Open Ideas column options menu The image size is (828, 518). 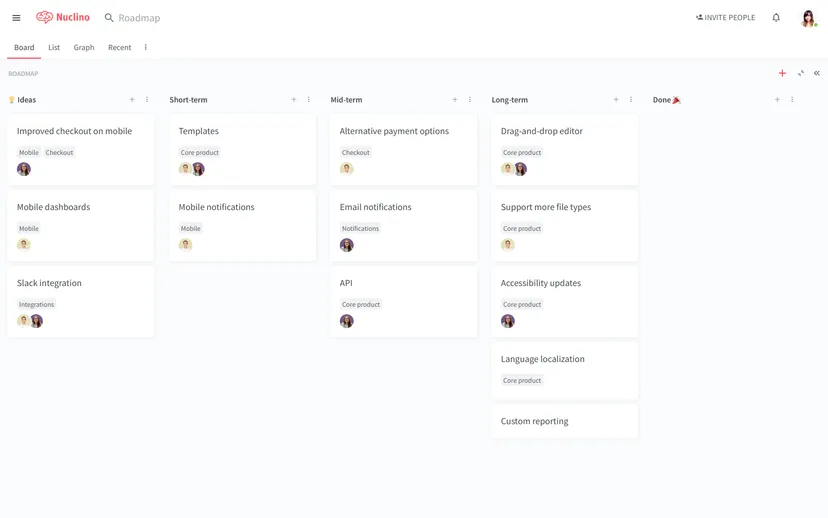[147, 99]
